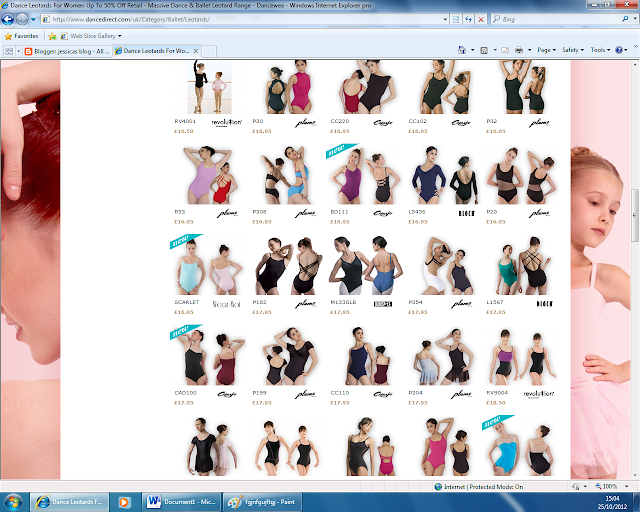This screenshot has width=640, height=512.
Task: Click the P204 skirted leotard product image
Action: tap(444, 356)
